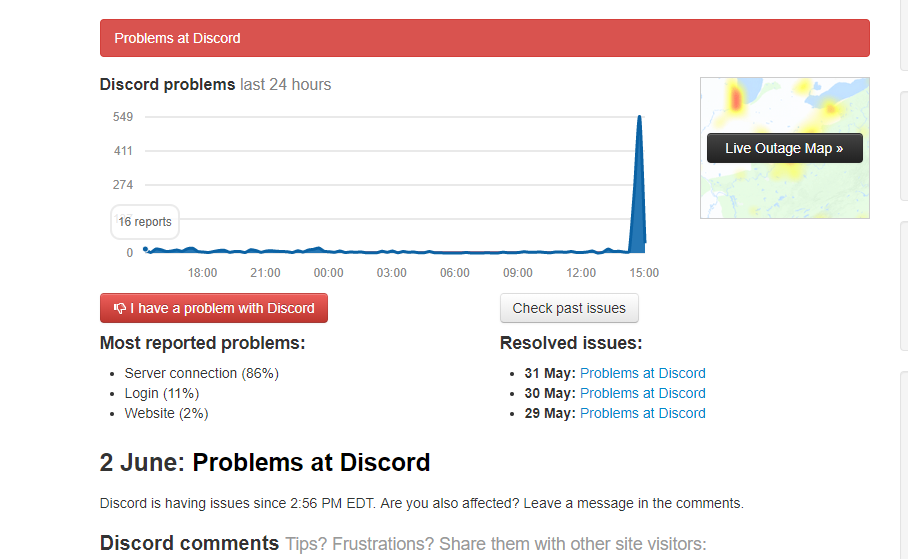Image resolution: width=908 pixels, height=559 pixels.
Task: Open 'Check past issues' button
Action: [x=569, y=308]
